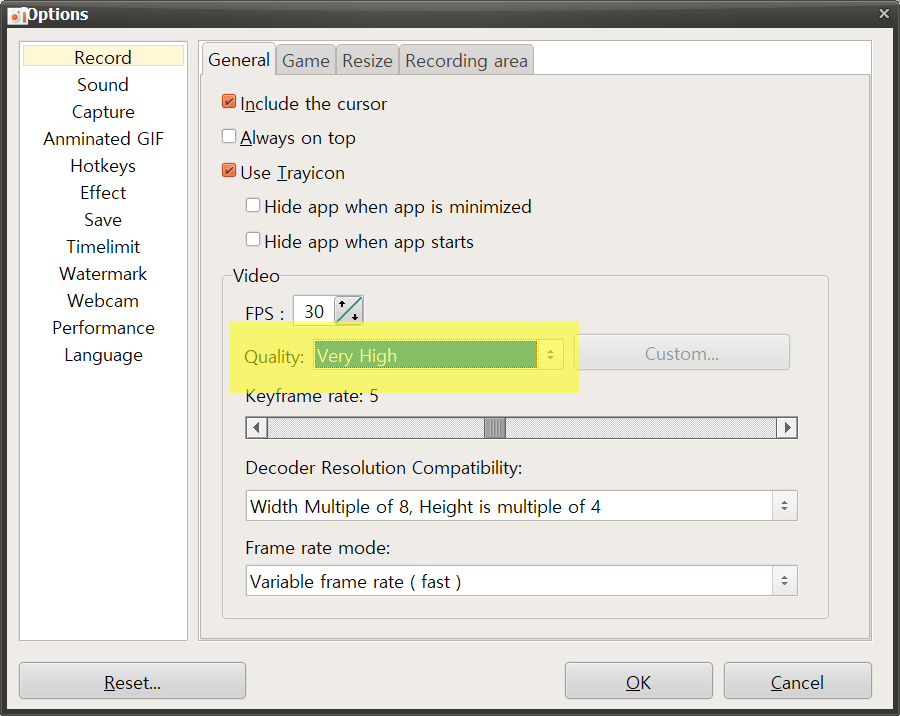This screenshot has width=900, height=716.
Task: Select Record in the options list
Action: click(x=103, y=57)
